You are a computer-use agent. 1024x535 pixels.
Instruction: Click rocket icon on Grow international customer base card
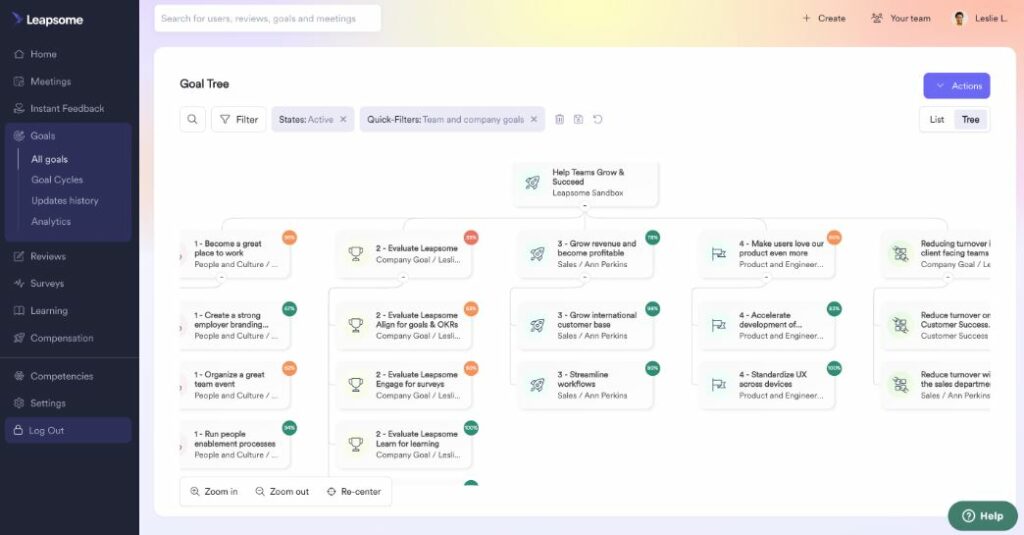[537, 325]
